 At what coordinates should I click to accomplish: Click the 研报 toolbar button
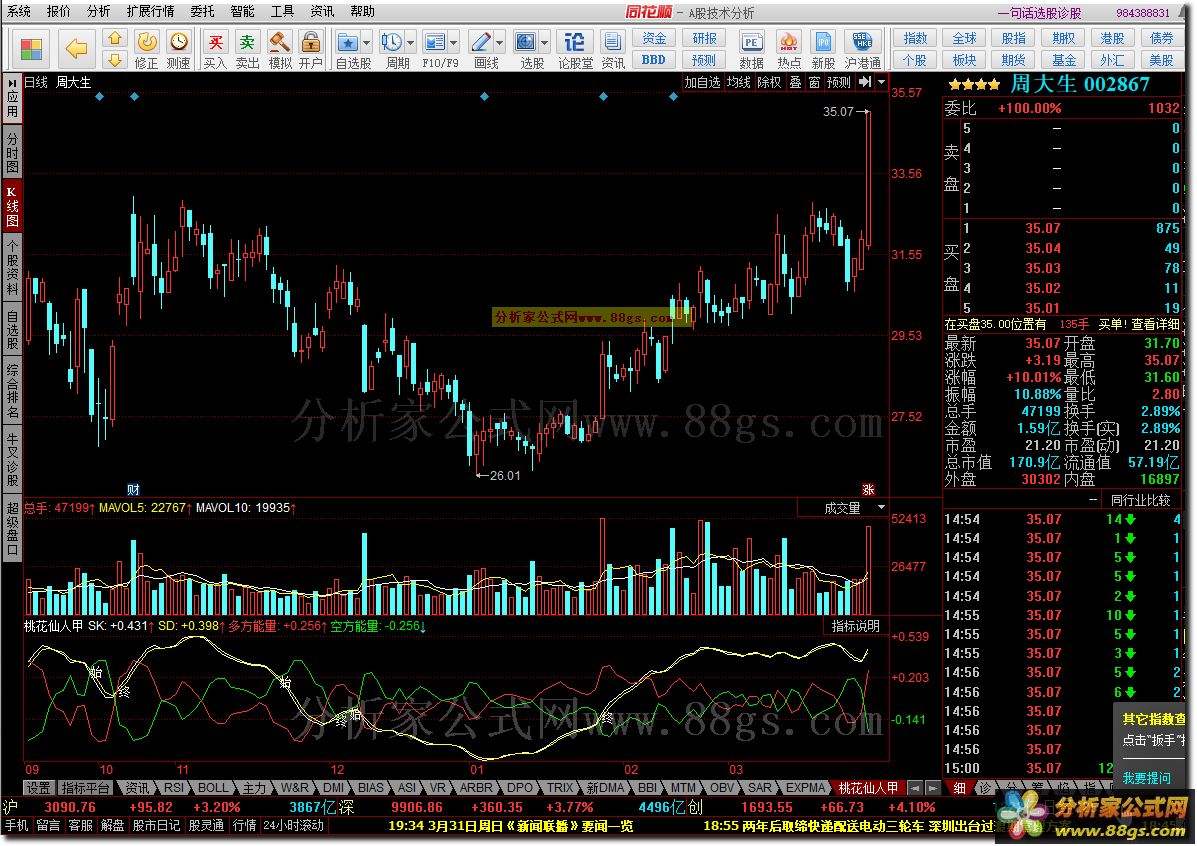705,38
